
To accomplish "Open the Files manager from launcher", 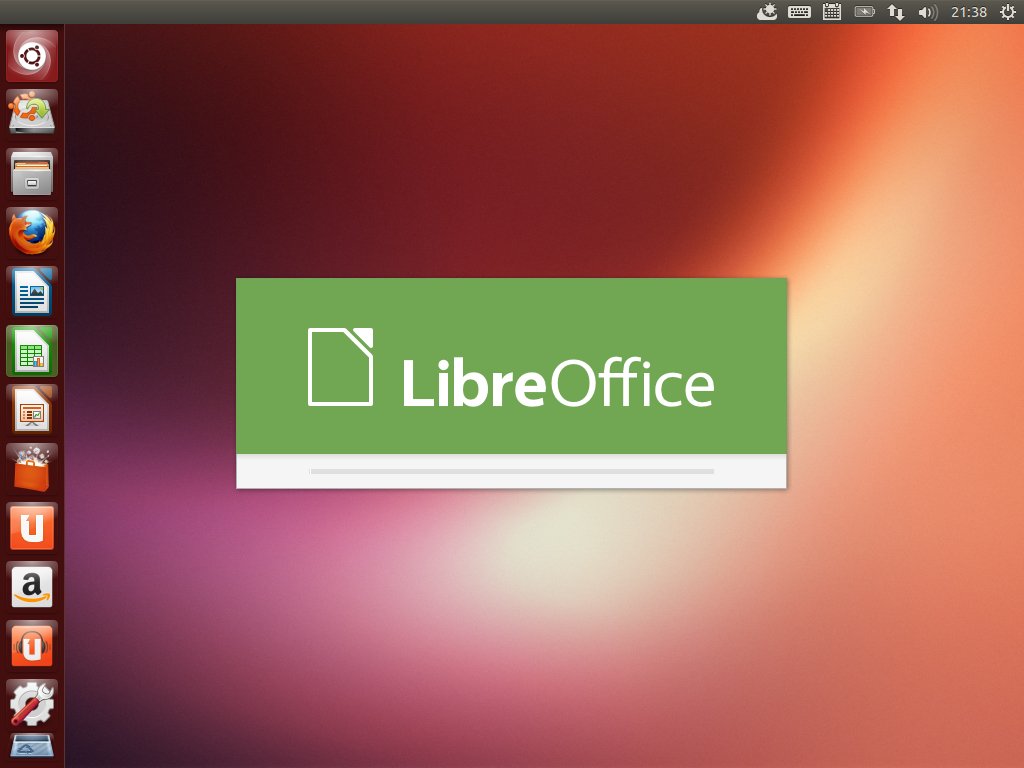I will coord(32,173).
